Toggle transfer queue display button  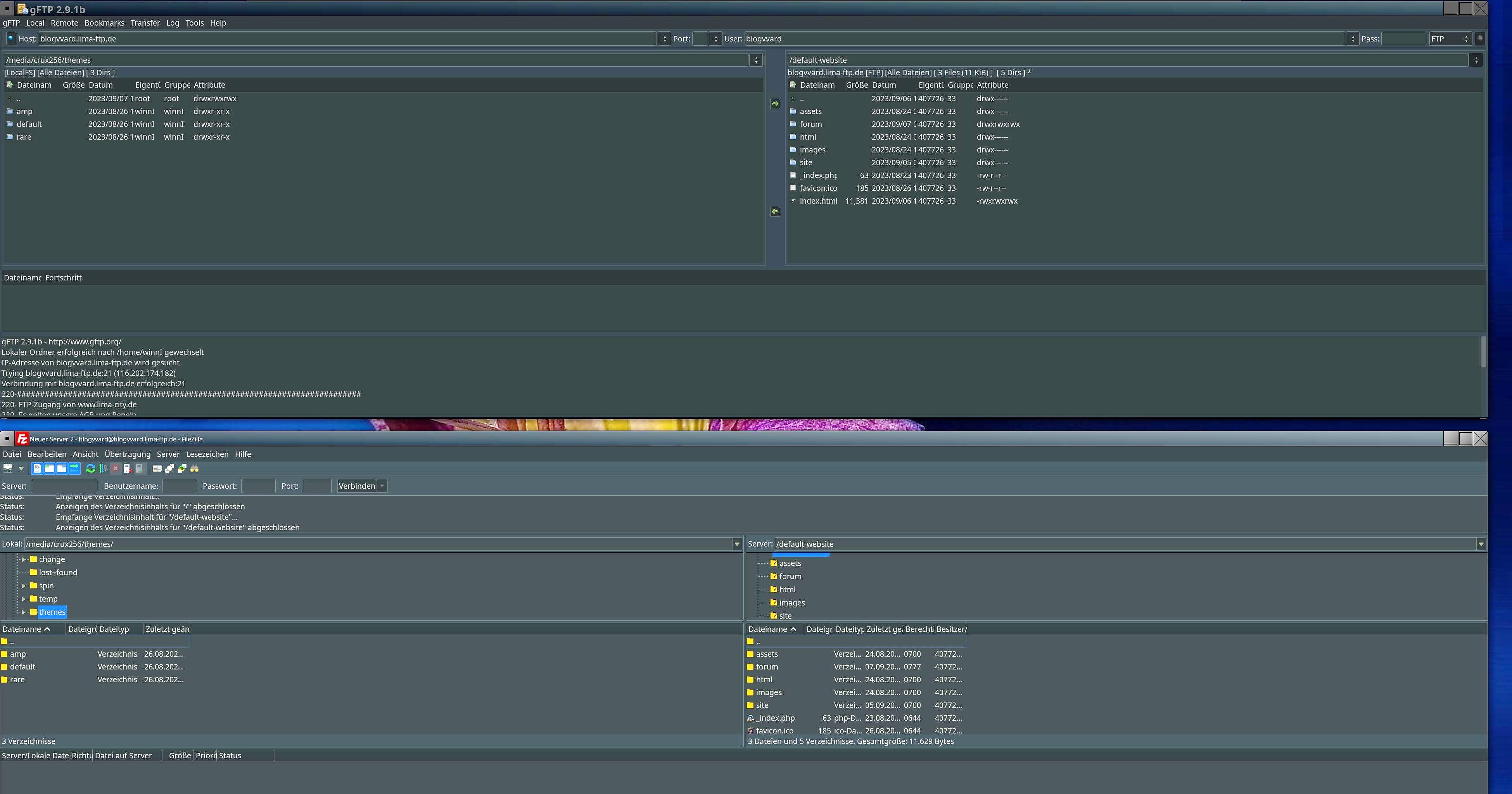(74, 469)
